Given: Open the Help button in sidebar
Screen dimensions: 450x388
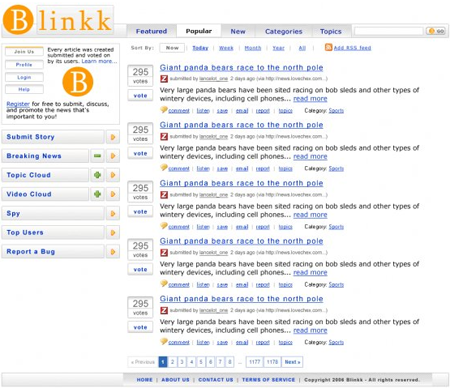Looking at the screenshot, I should point(24,89).
